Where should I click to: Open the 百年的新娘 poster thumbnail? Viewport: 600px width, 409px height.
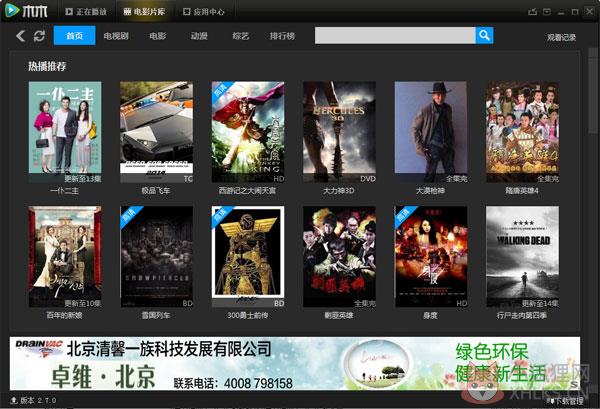[65, 257]
